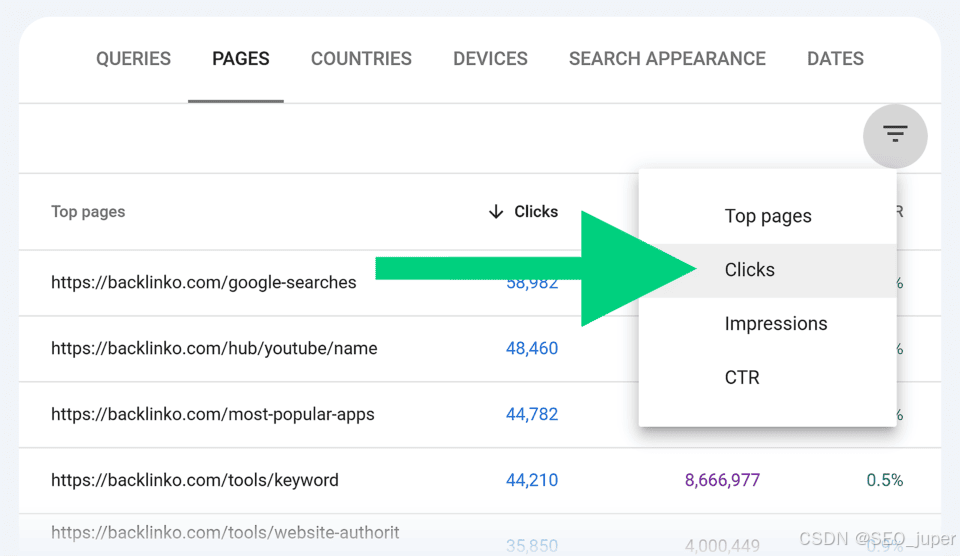This screenshot has height=556, width=960.
Task: Click the 48,460 clicks value
Action: click(x=532, y=348)
